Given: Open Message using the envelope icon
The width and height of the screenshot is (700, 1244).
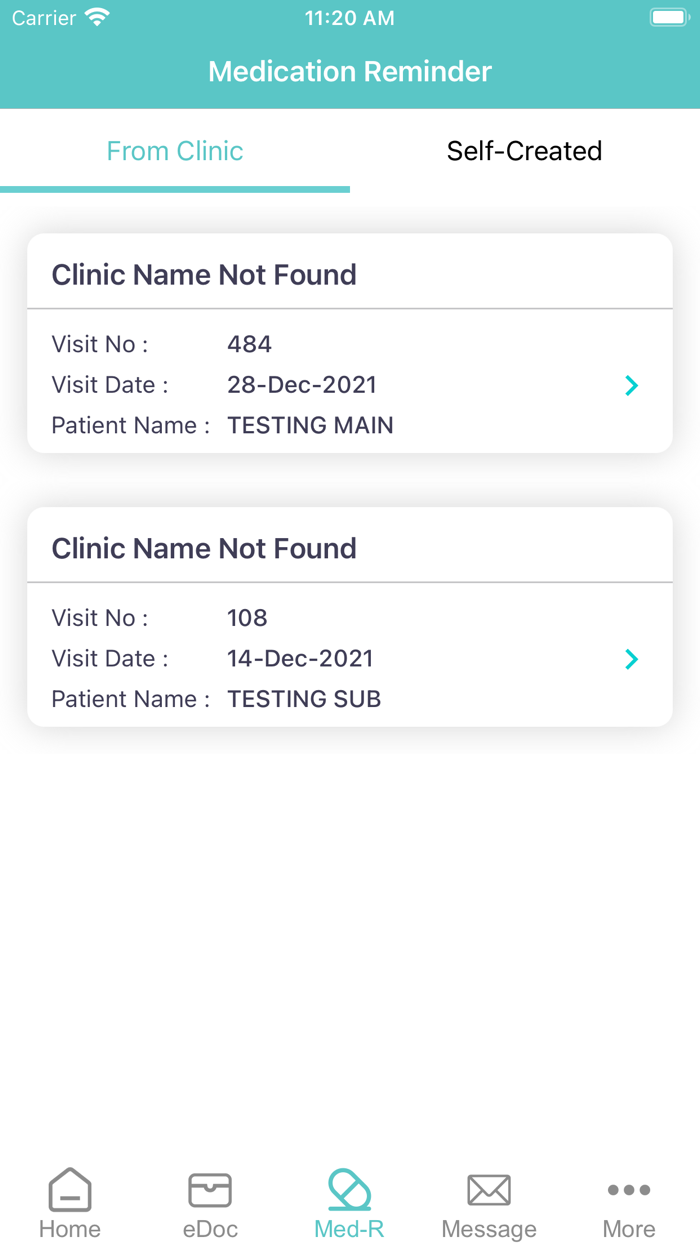Looking at the screenshot, I should click(x=489, y=1190).
